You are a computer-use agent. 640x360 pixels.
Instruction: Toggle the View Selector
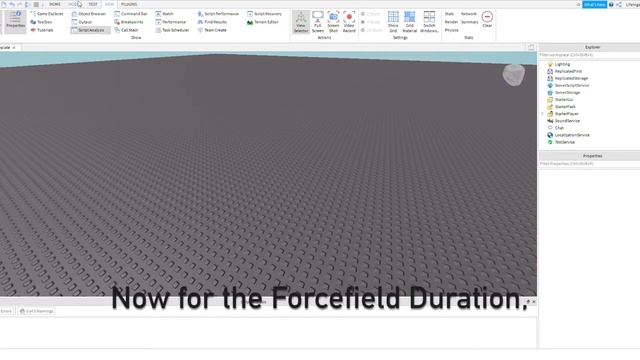[x=301, y=22]
